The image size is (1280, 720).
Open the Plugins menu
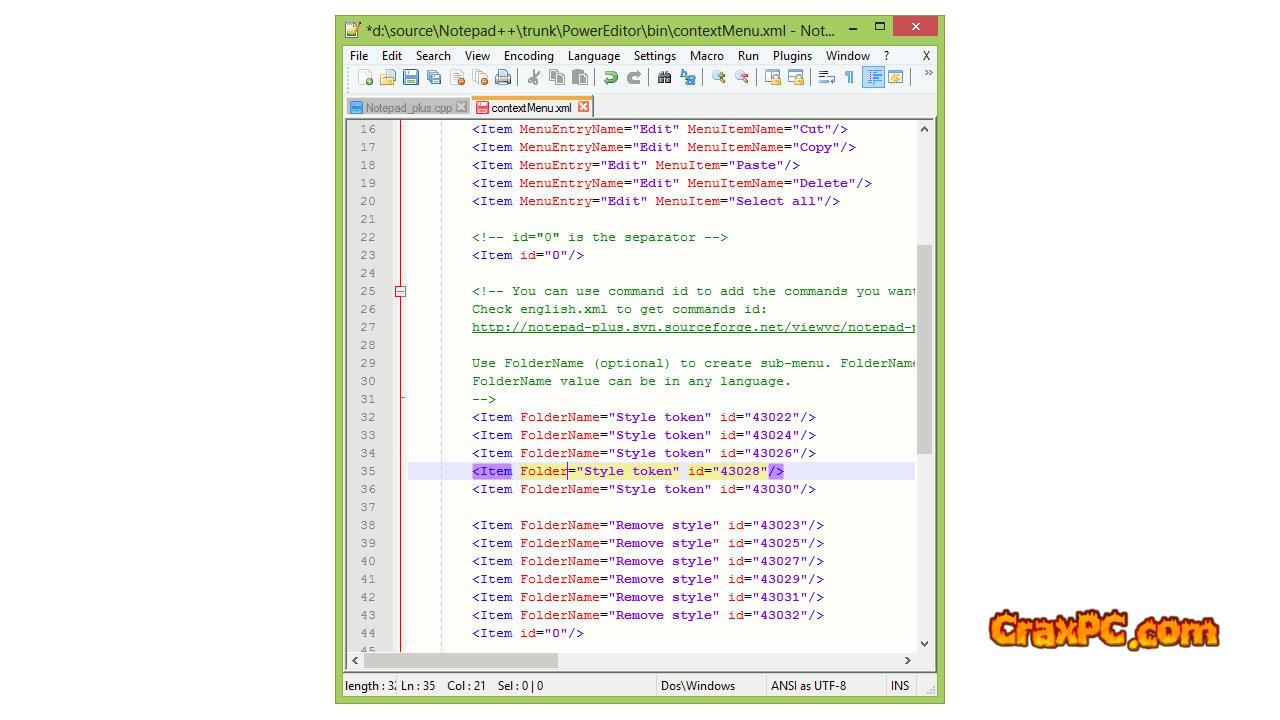coord(792,56)
